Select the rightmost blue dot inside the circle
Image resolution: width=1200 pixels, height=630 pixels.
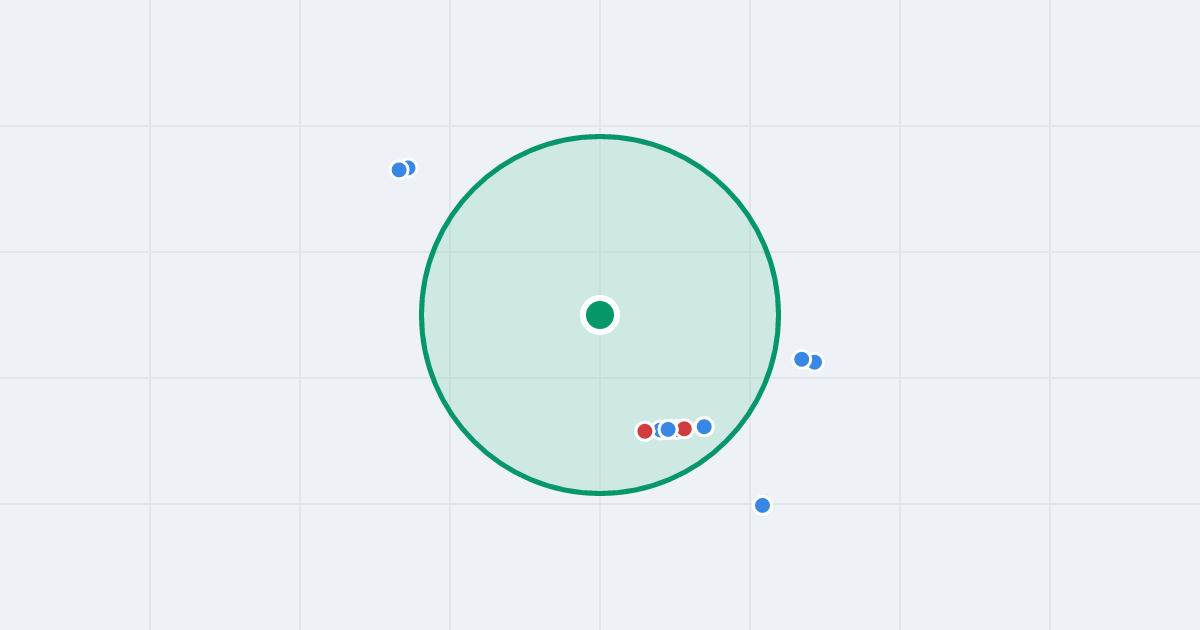point(704,426)
